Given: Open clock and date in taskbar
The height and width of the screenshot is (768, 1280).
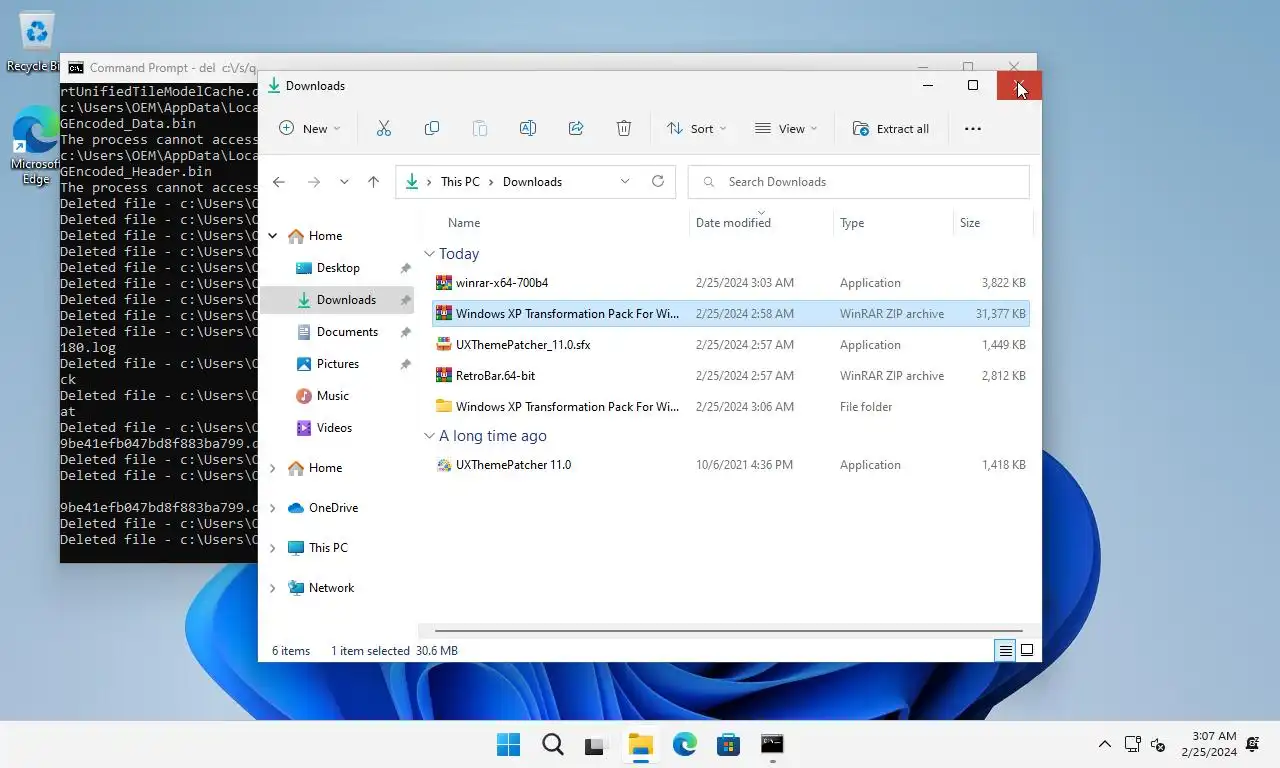Looking at the screenshot, I should pyautogui.click(x=1209, y=744).
